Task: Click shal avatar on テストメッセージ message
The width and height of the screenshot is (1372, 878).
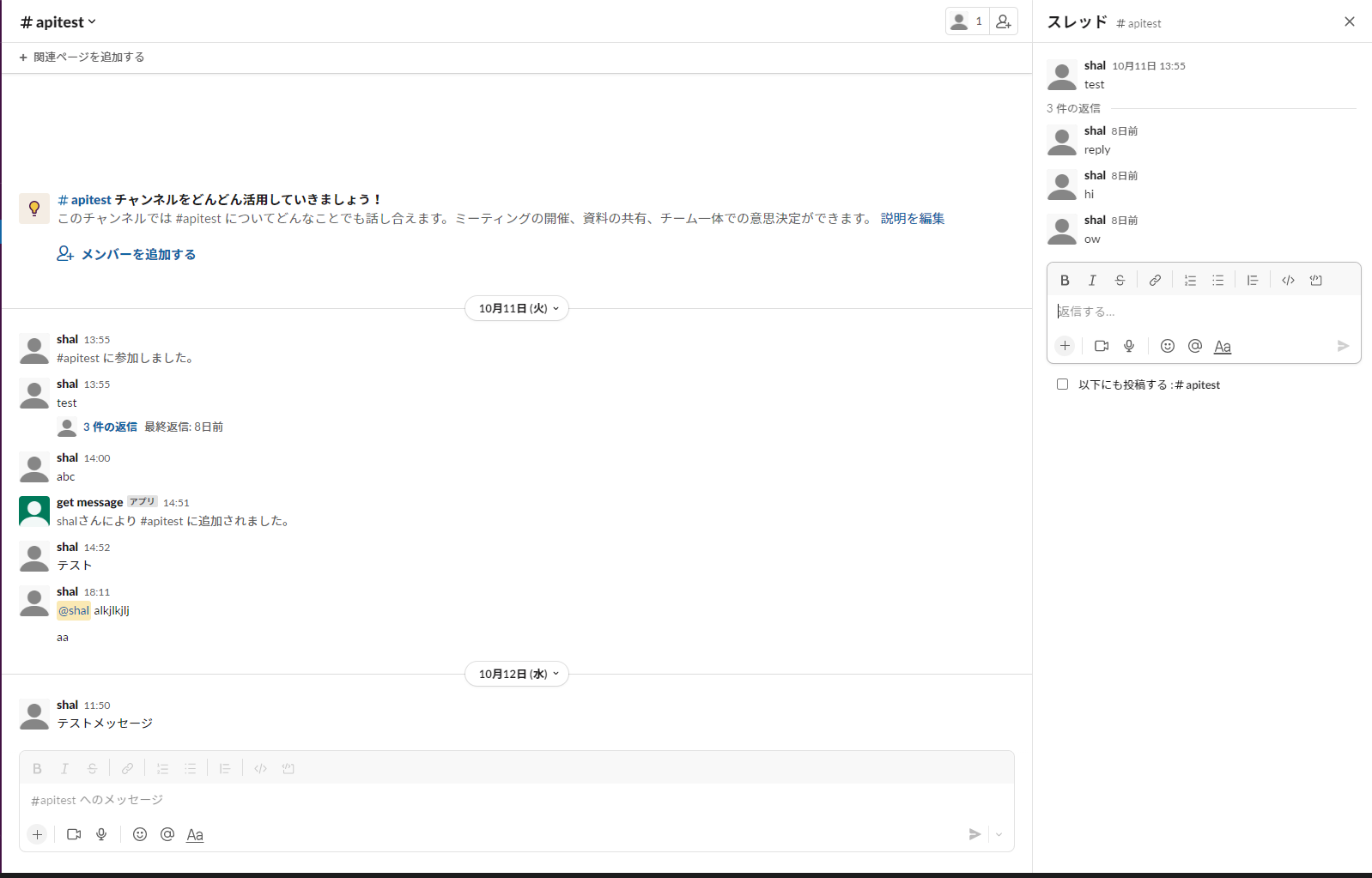Action: pyautogui.click(x=34, y=714)
